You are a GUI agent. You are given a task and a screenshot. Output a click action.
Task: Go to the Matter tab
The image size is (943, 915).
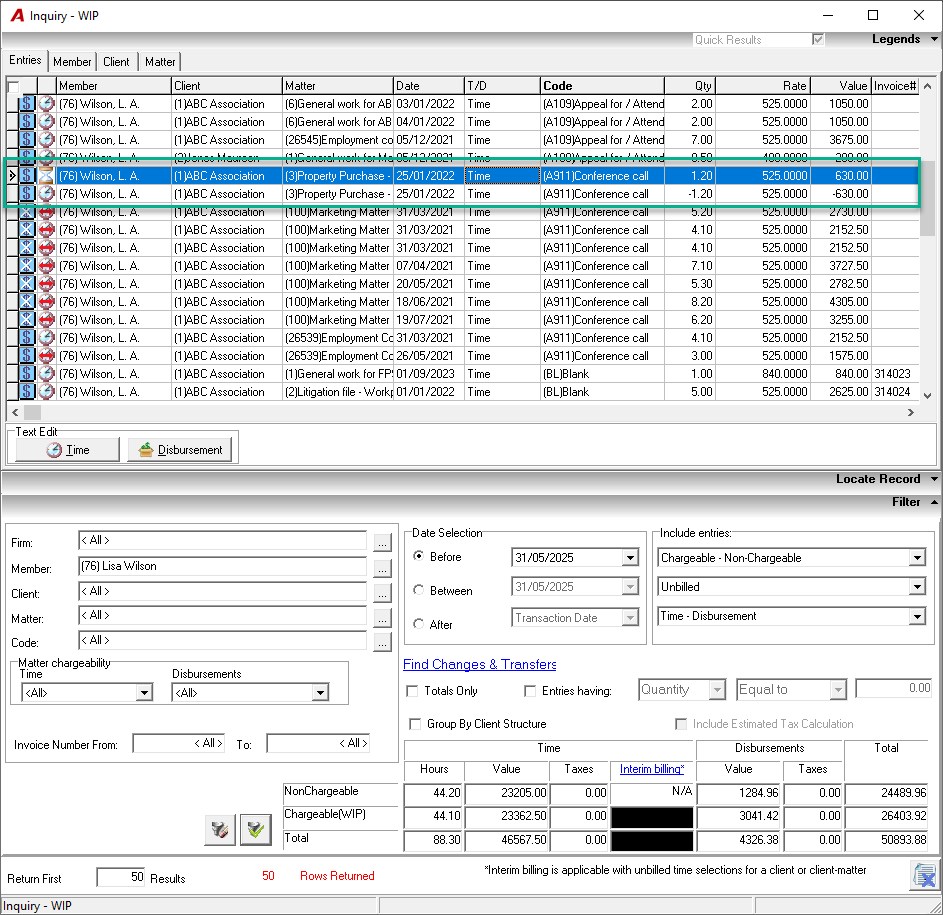tap(160, 62)
